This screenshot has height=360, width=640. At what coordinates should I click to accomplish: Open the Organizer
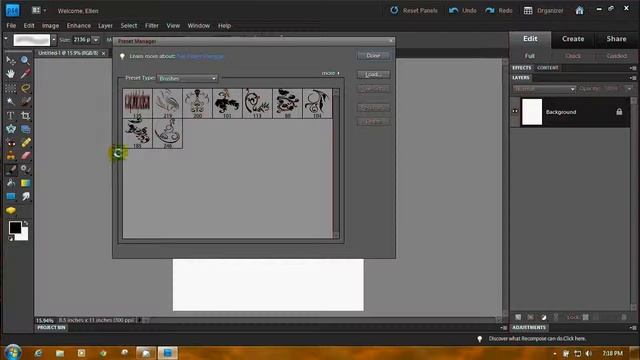pos(543,11)
